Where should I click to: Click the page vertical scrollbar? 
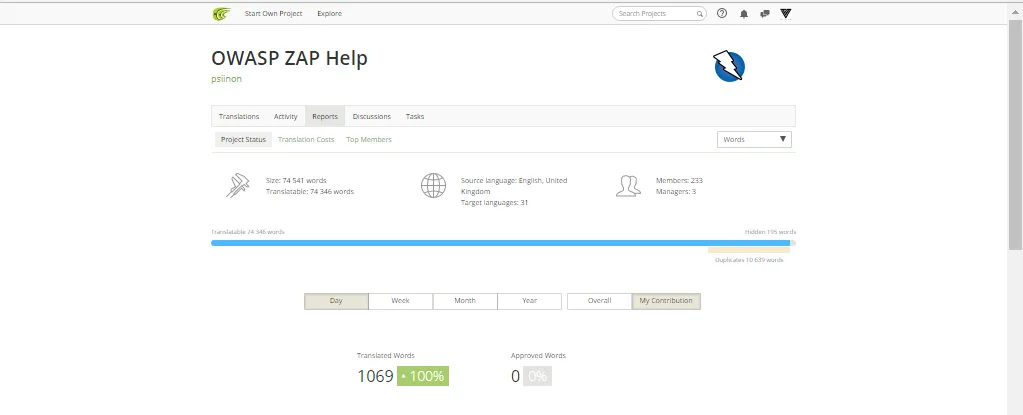[x=1015, y=137]
